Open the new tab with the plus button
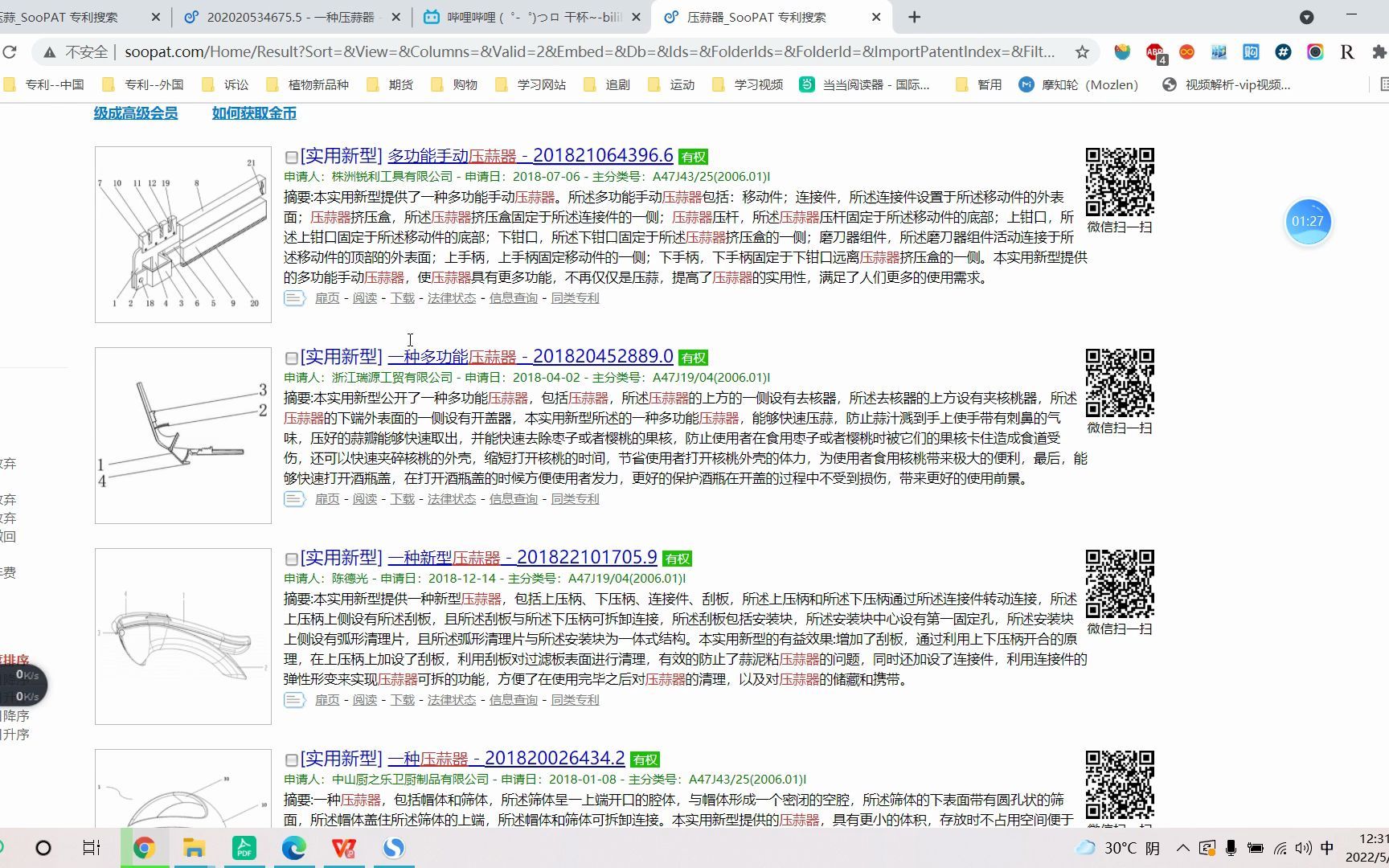Image resolution: width=1389 pixels, height=868 pixels. [914, 17]
